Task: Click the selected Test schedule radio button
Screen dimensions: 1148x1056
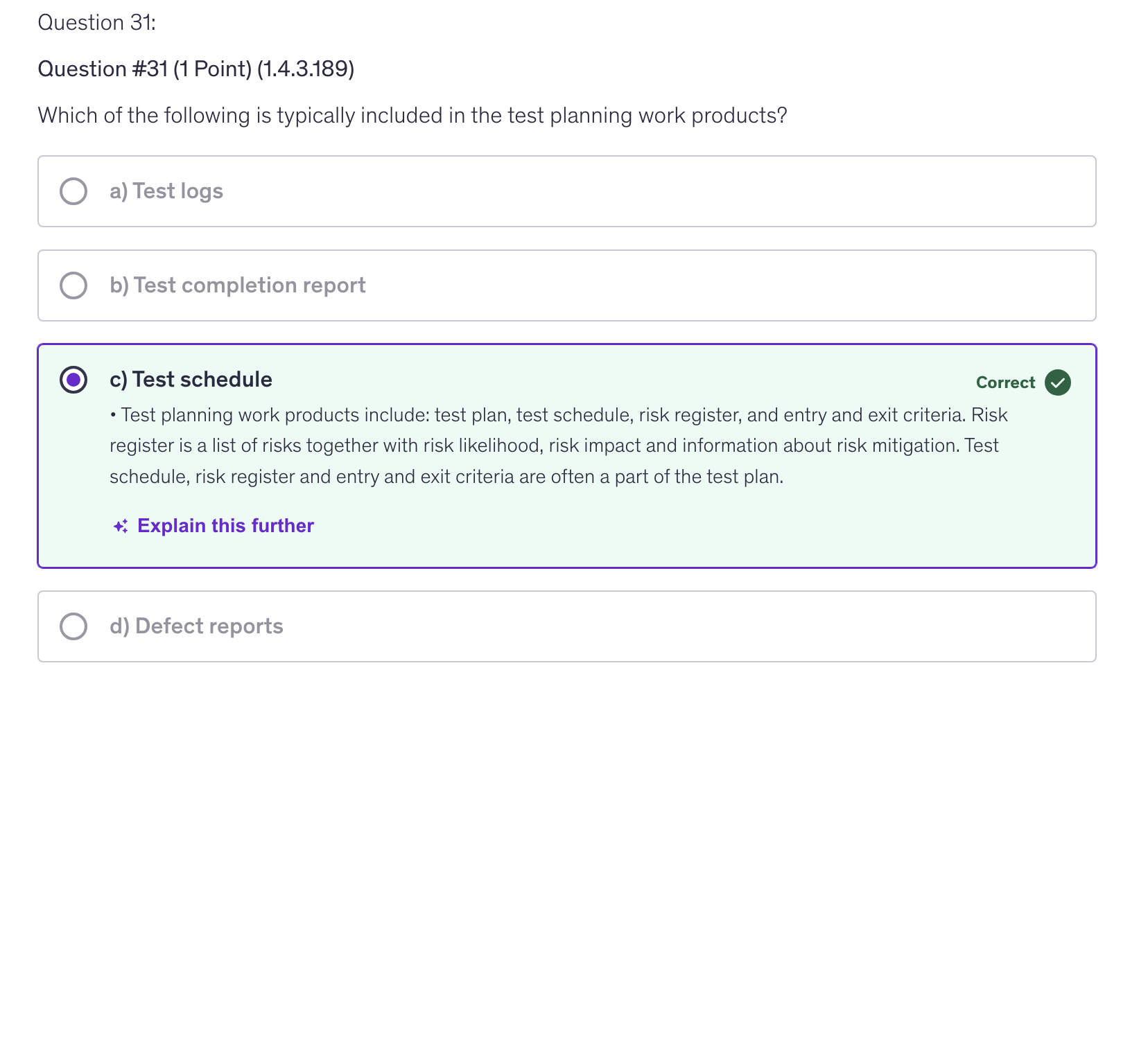Action: point(73,380)
